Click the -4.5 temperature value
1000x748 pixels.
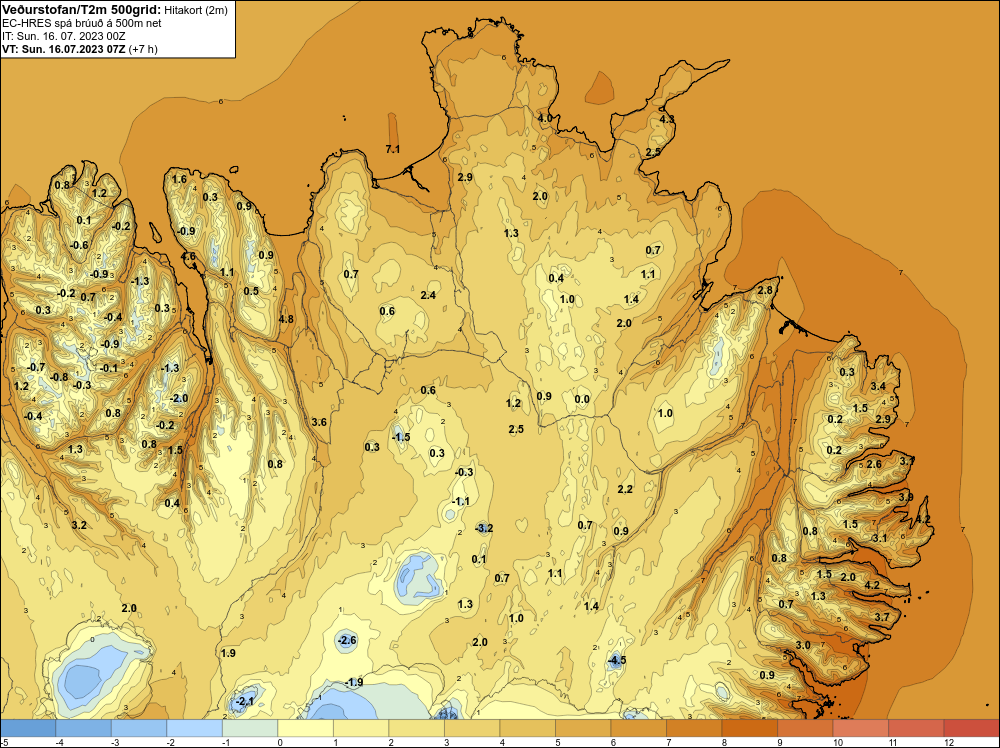pyautogui.click(x=617, y=660)
